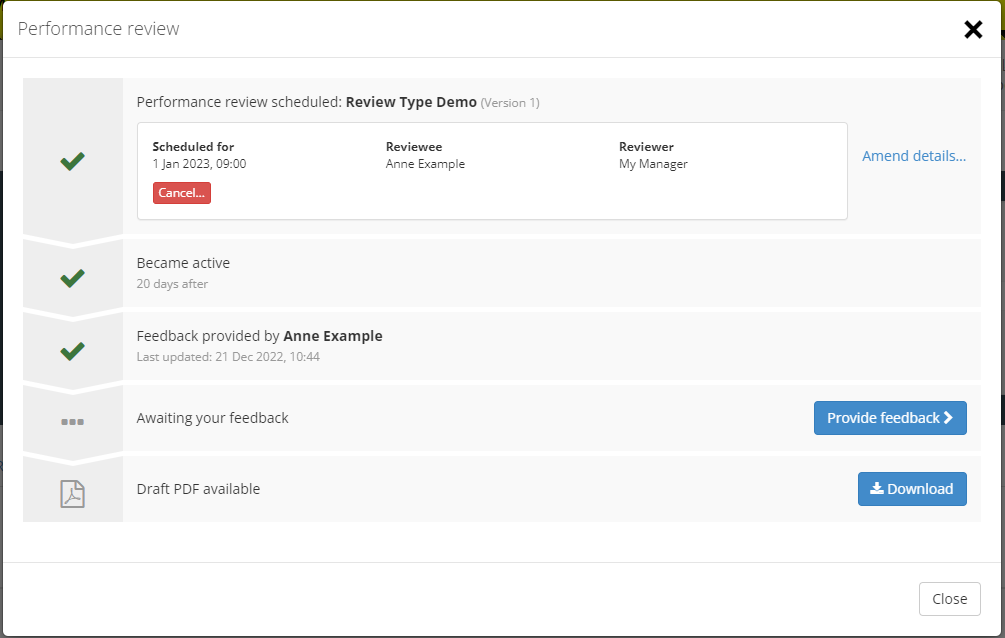Click the 20 days after text
The image size is (1005, 638).
click(x=172, y=284)
